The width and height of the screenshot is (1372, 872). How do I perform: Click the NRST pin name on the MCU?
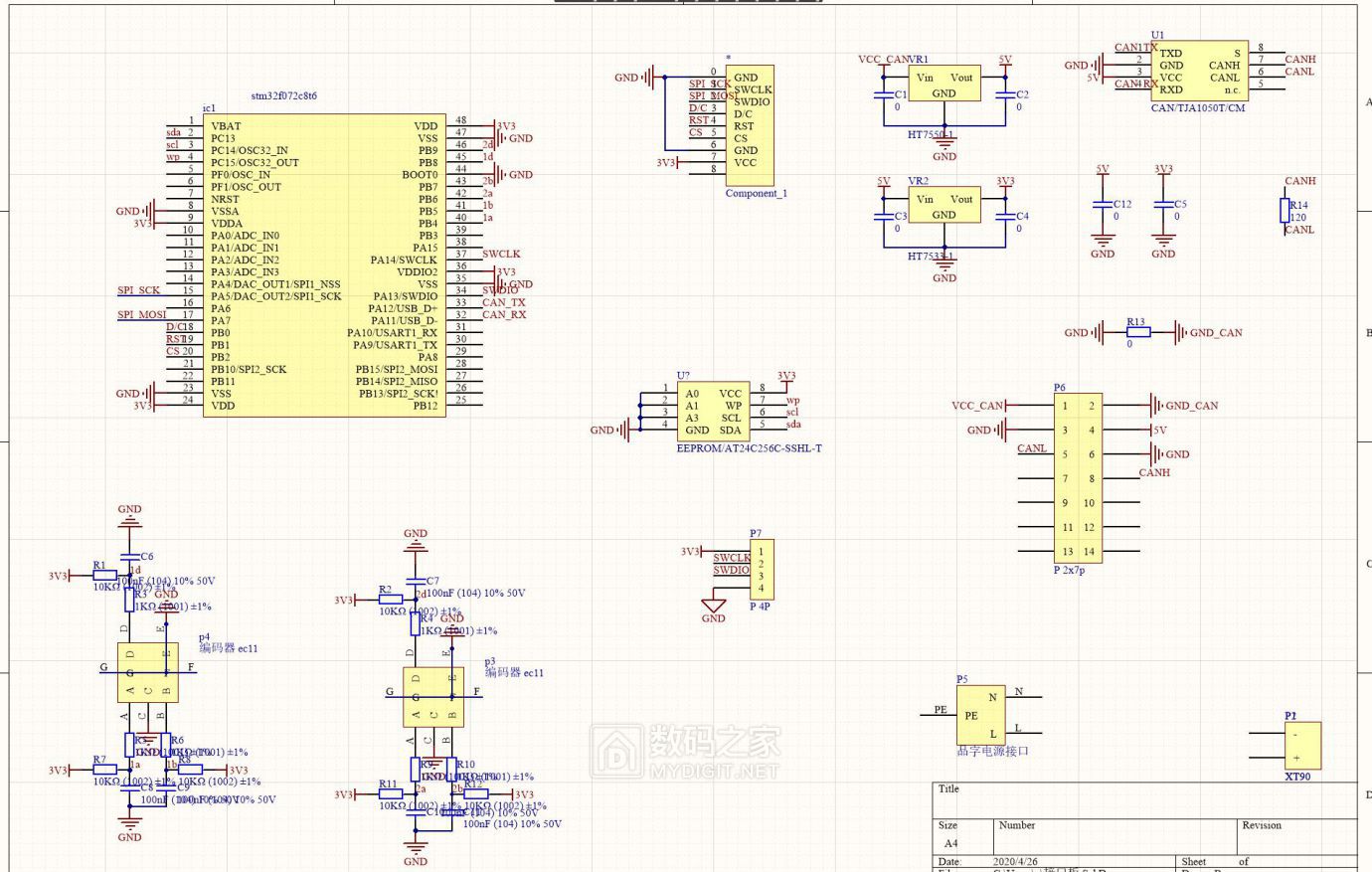[x=225, y=199]
